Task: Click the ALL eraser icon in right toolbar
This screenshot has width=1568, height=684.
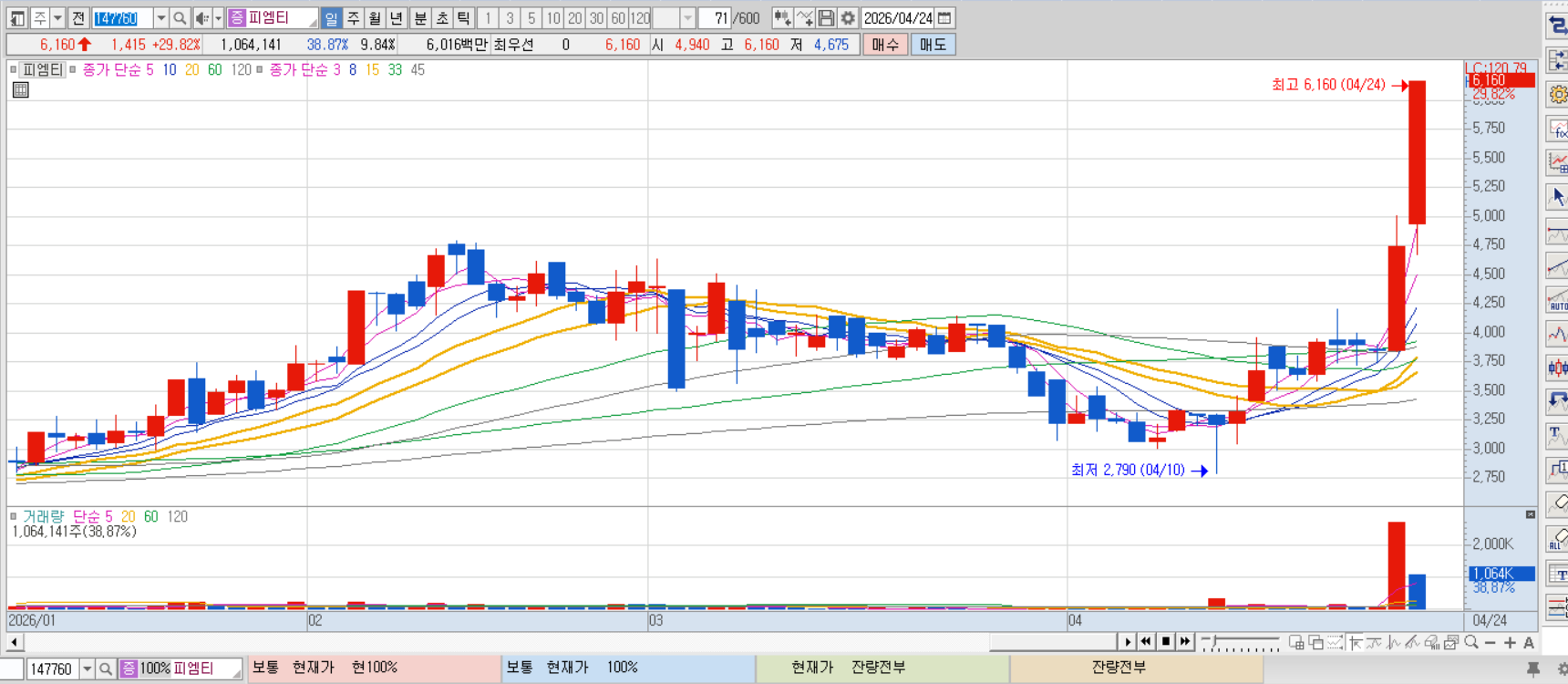Action: (1557, 539)
